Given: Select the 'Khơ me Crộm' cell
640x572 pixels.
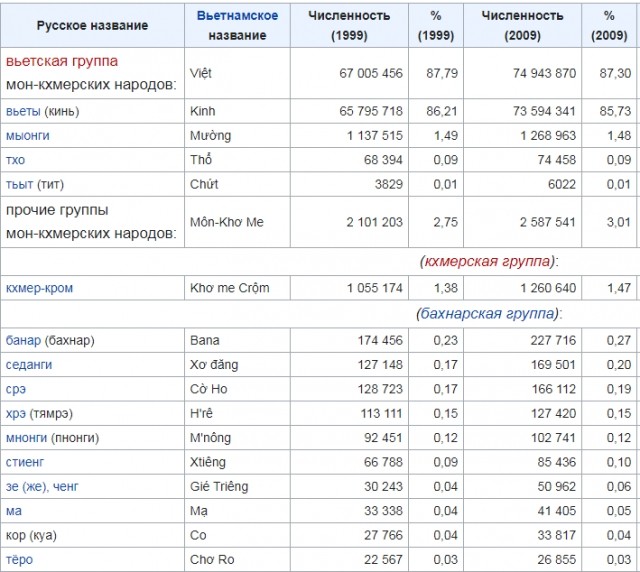Looking at the screenshot, I should click(x=237, y=288).
